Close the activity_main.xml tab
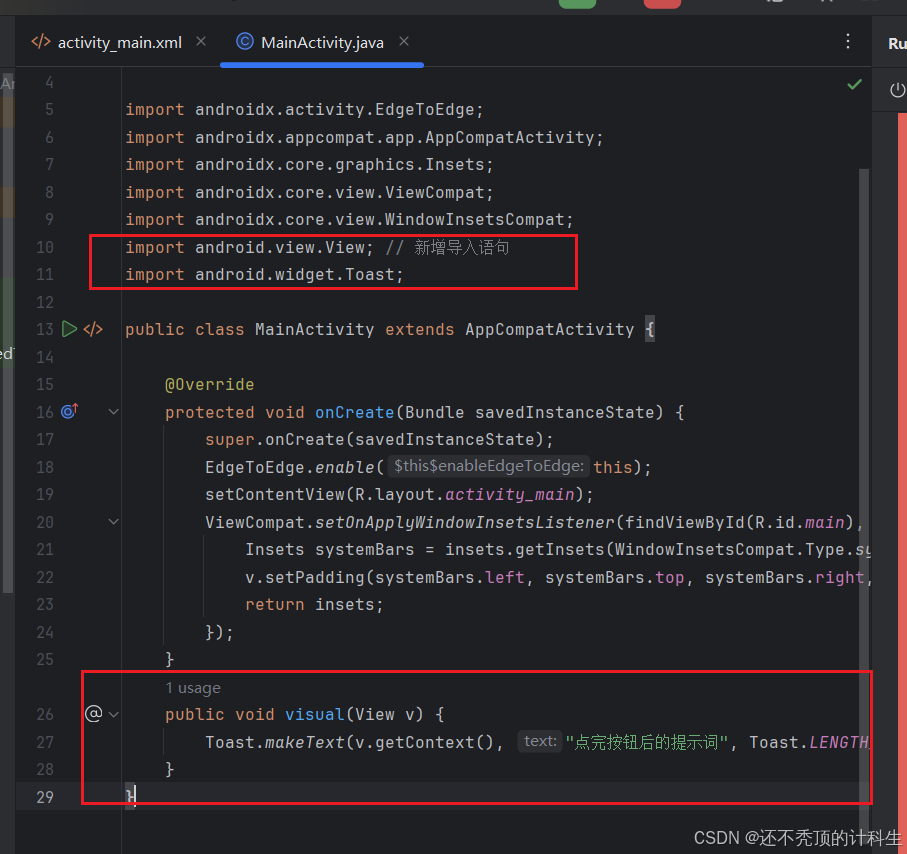The height and width of the screenshot is (854, 907). (x=201, y=42)
